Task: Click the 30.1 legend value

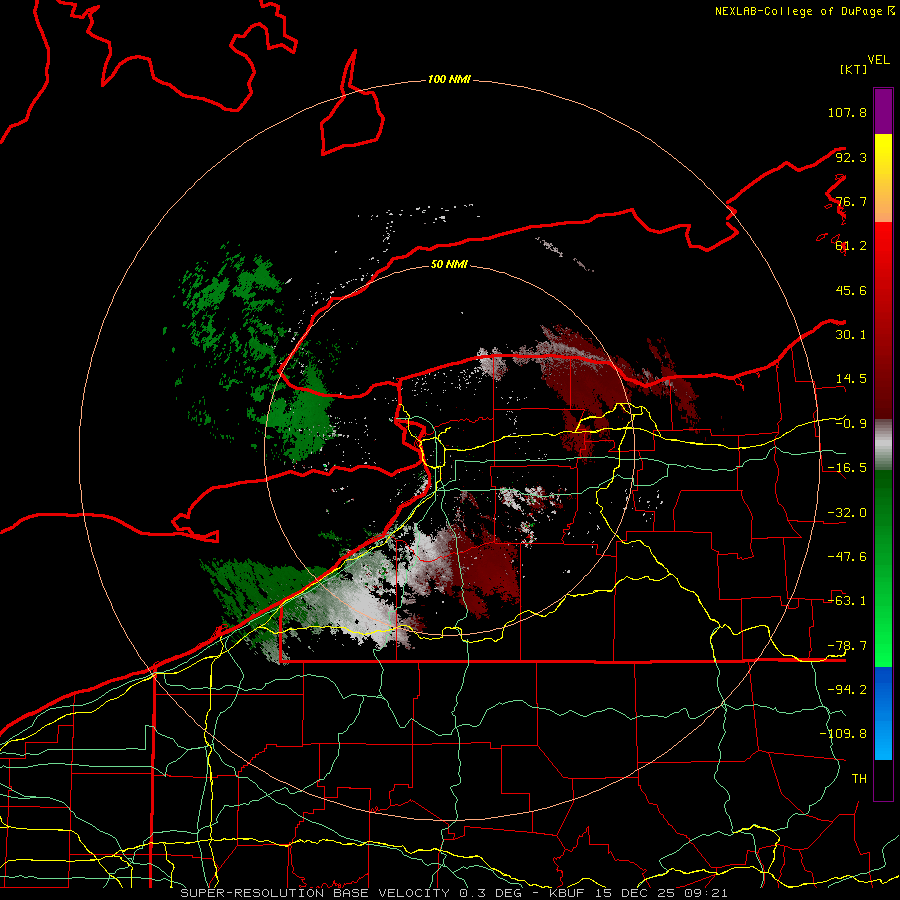Action: pos(851,335)
